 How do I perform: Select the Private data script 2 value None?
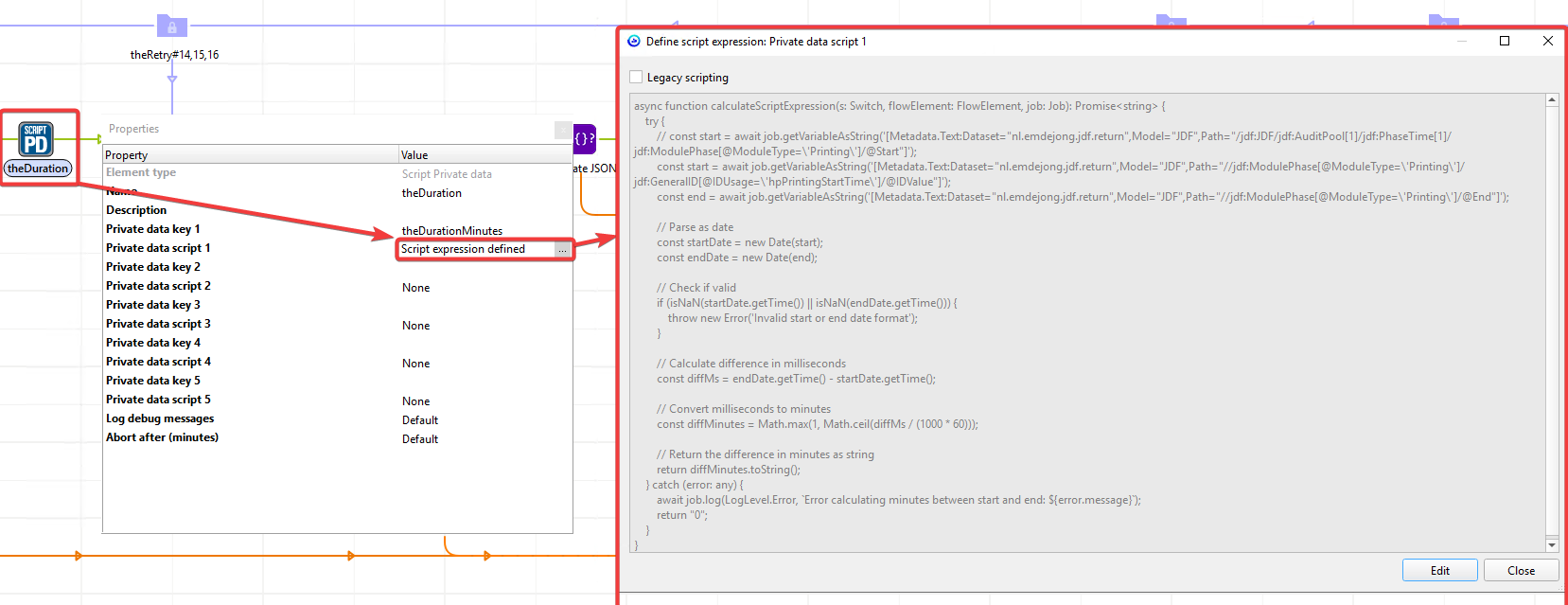(x=416, y=288)
